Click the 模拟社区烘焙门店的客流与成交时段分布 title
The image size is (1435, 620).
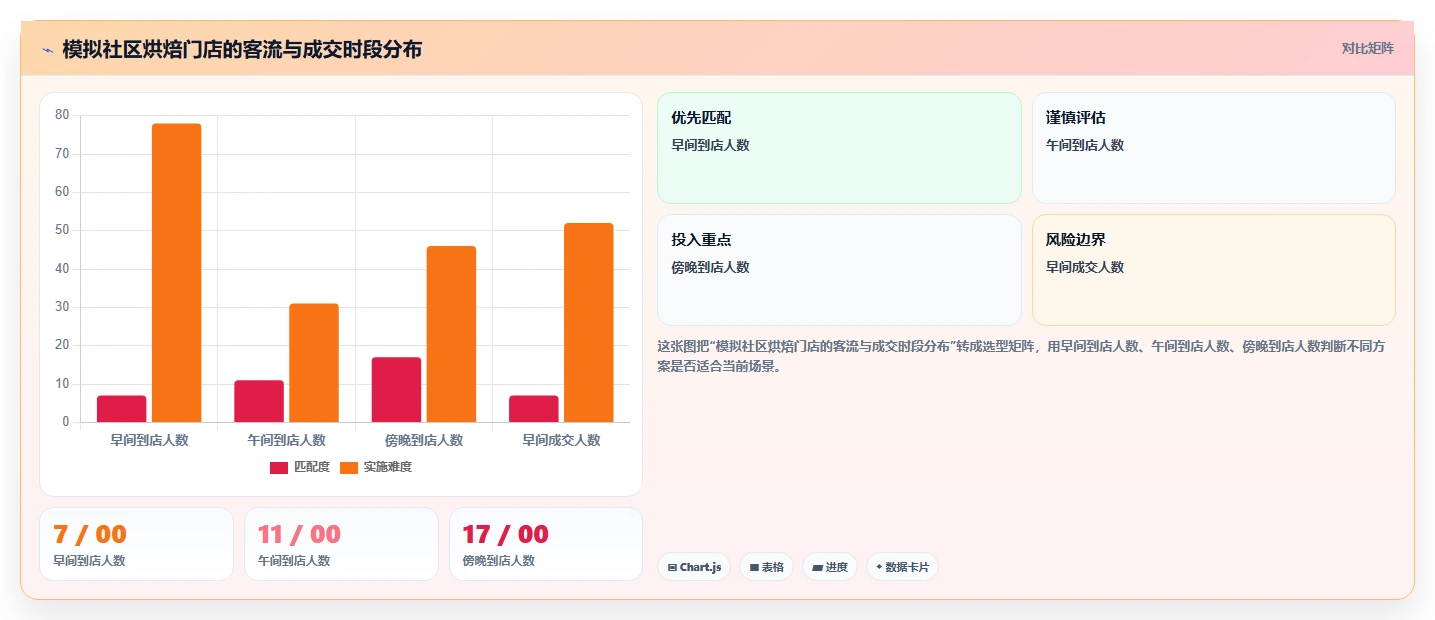pyautogui.click(x=242, y=49)
